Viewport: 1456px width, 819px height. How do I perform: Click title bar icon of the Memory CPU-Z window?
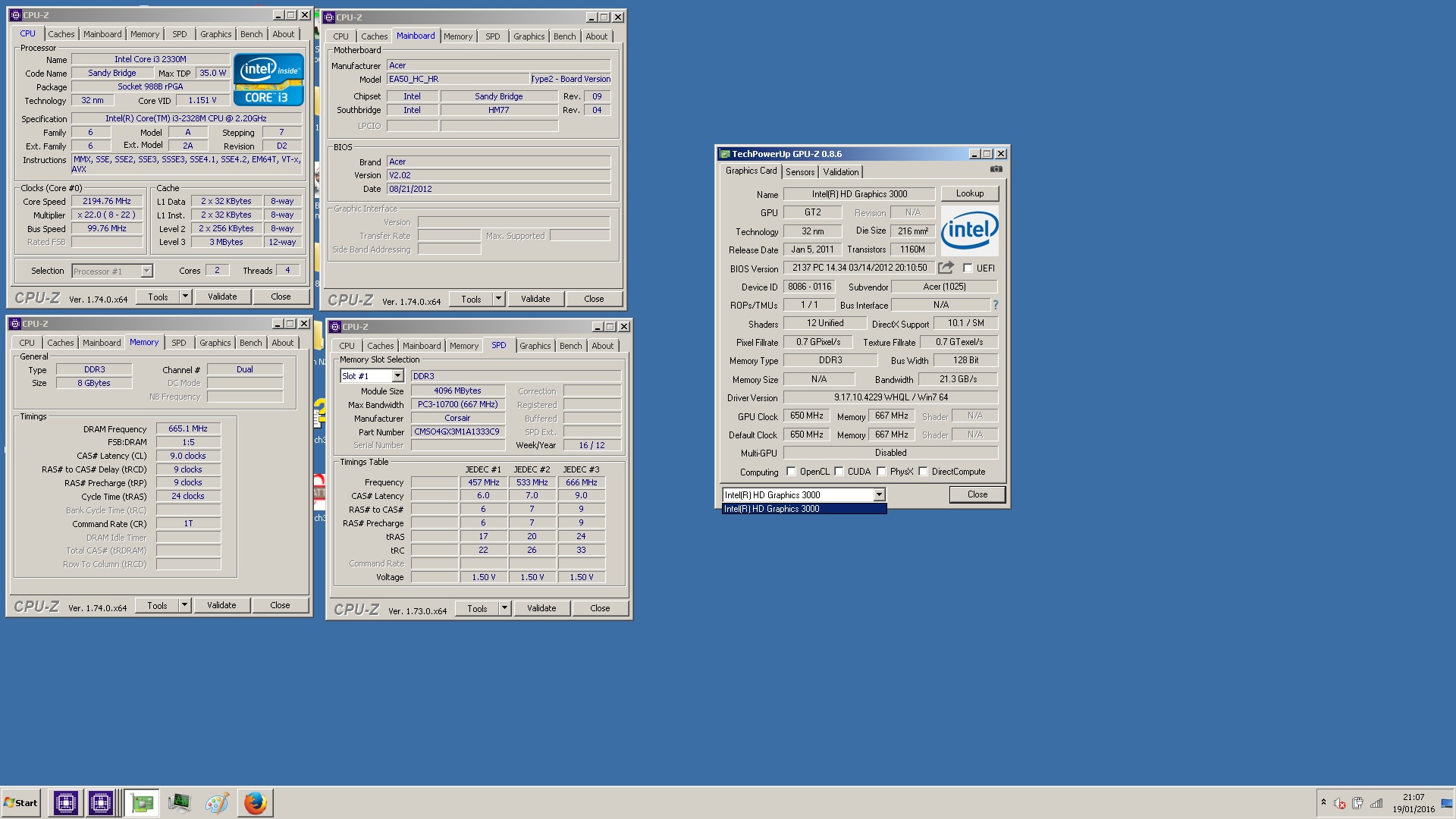14,324
